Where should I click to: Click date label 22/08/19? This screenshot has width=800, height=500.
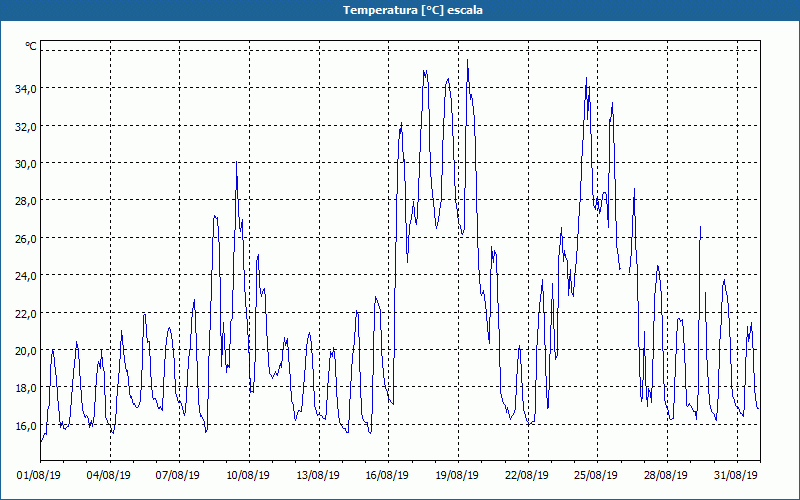coord(527,475)
